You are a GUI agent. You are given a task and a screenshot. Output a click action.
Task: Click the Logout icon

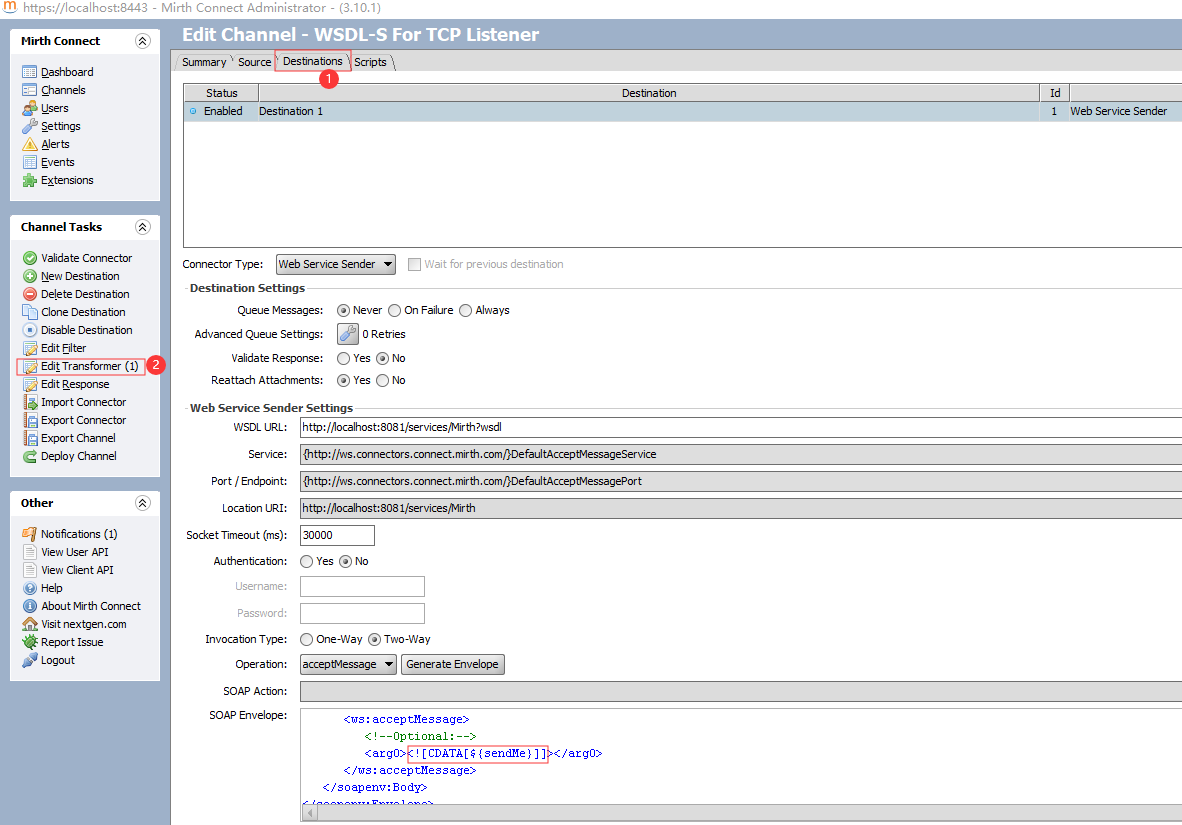point(29,661)
